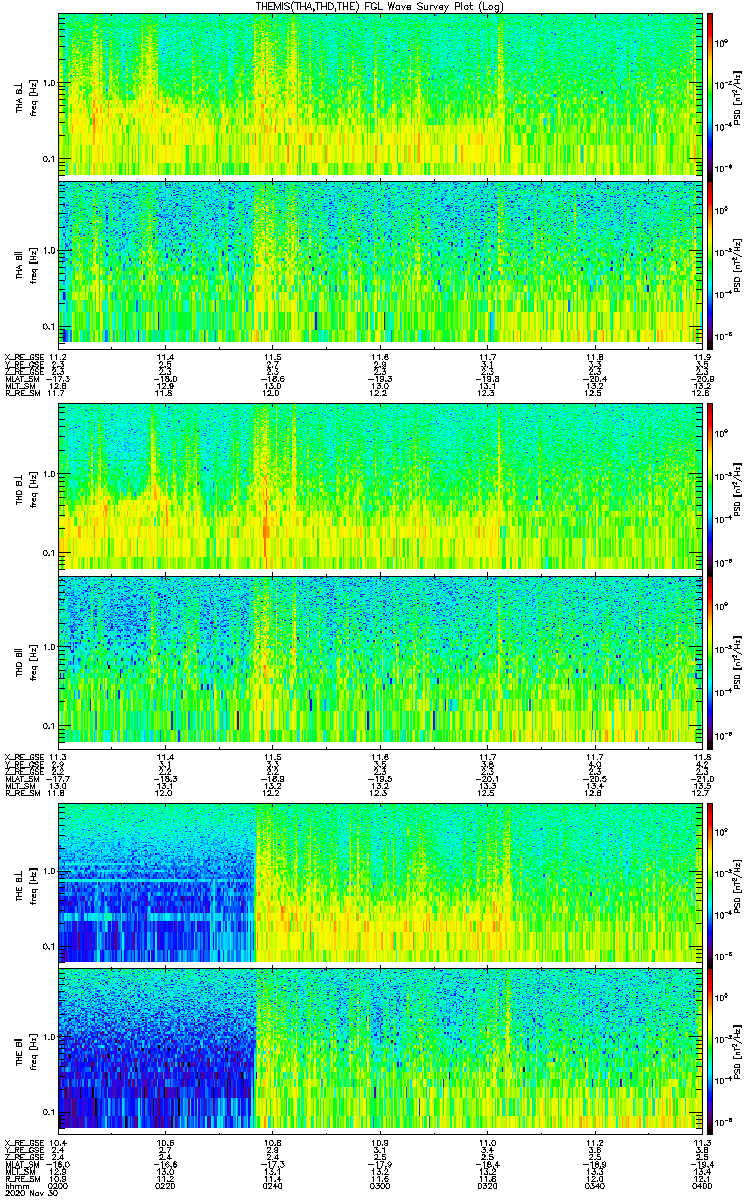The width and height of the screenshot is (750, 1200).
Task: Click the plot title 'THEMIS(THA,THD,THE) FGL Wave Survey Plot (Log)'
Action: point(378,6)
